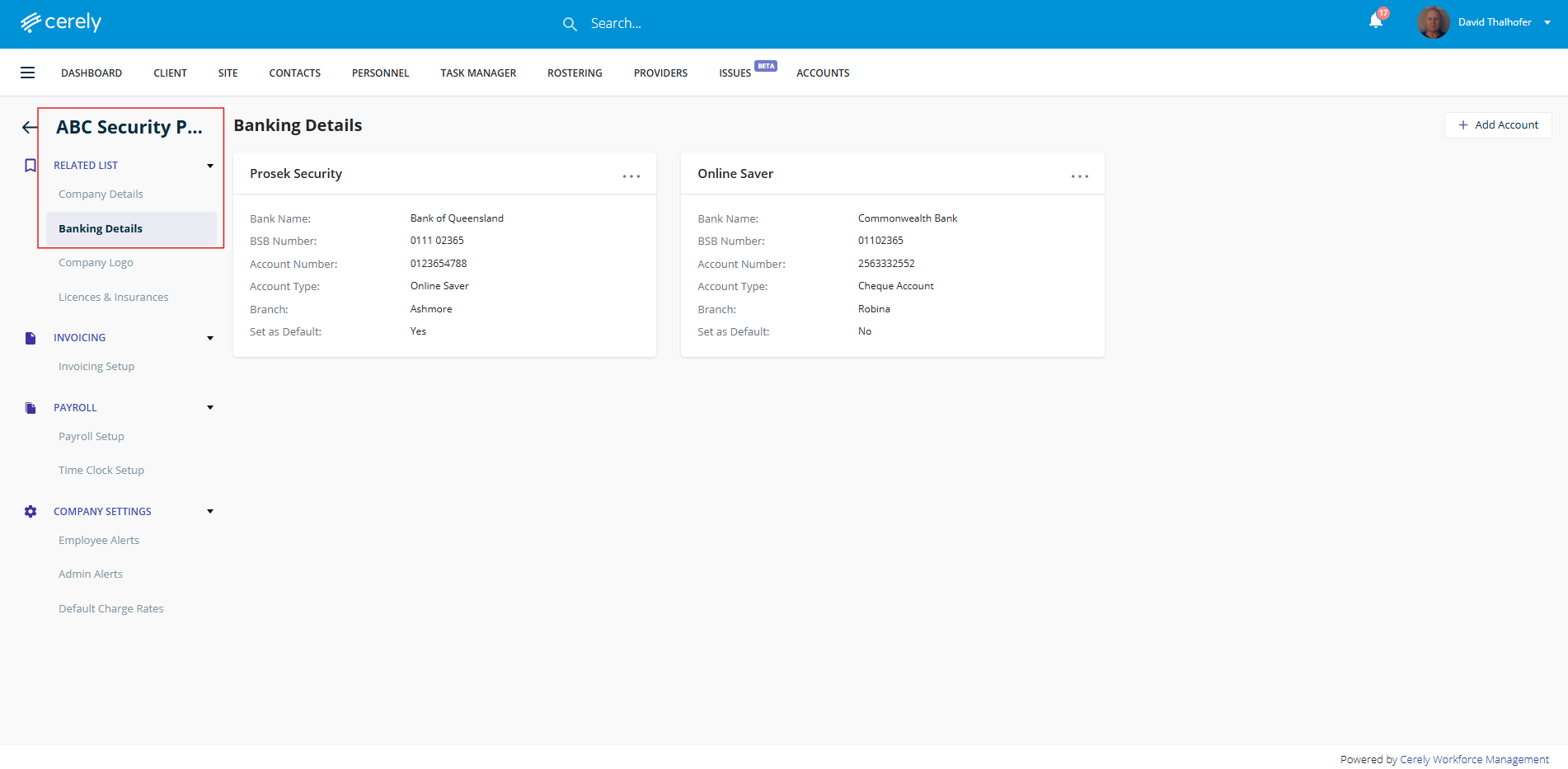This screenshot has height=769, width=1568.
Task: Click BSB number 01102365
Action: 880,241
